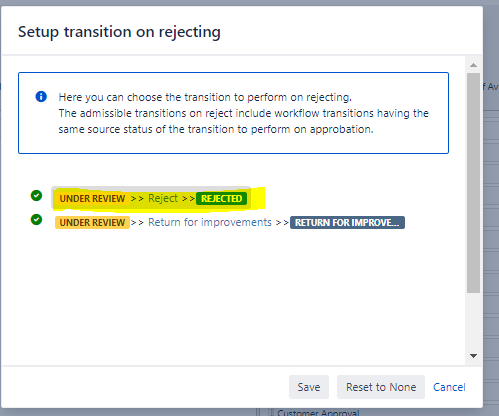499x416 pixels.
Task: Click the scrollbar down arrow
Action: [473, 356]
